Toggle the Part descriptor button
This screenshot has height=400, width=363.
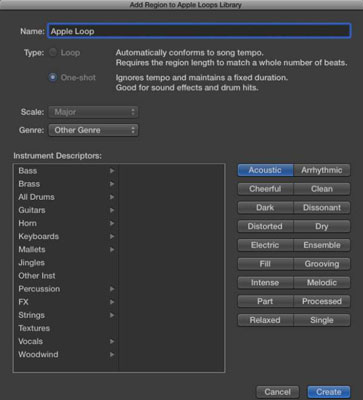tap(265, 301)
